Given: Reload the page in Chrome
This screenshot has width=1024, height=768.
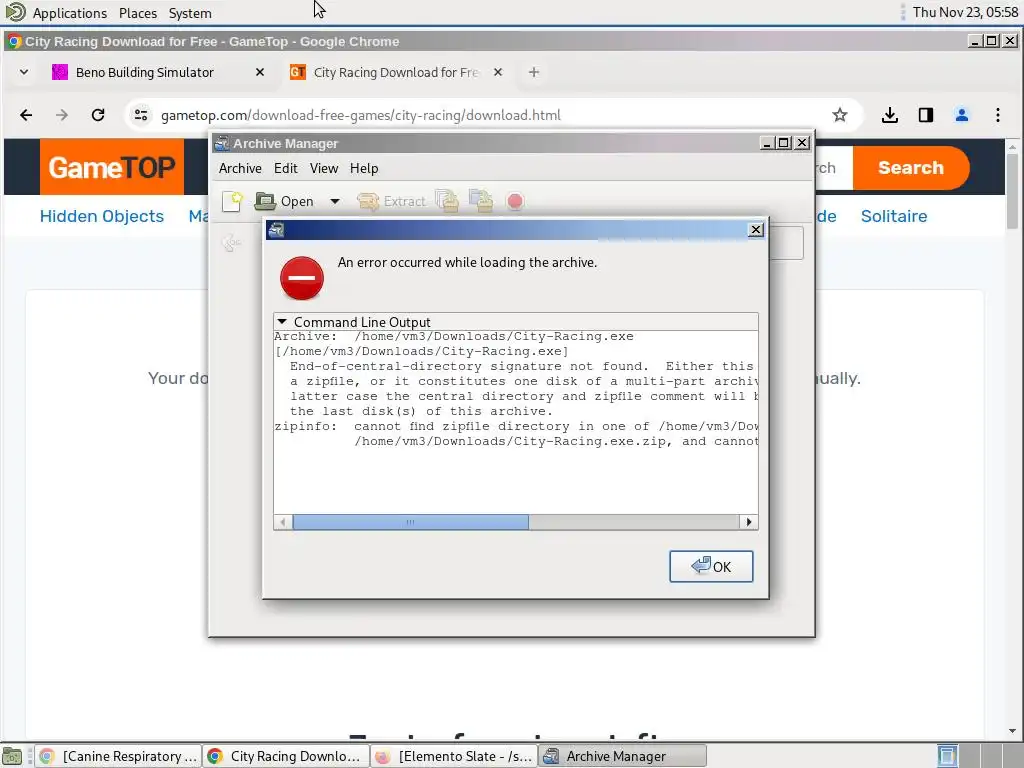Looking at the screenshot, I should [x=98, y=115].
